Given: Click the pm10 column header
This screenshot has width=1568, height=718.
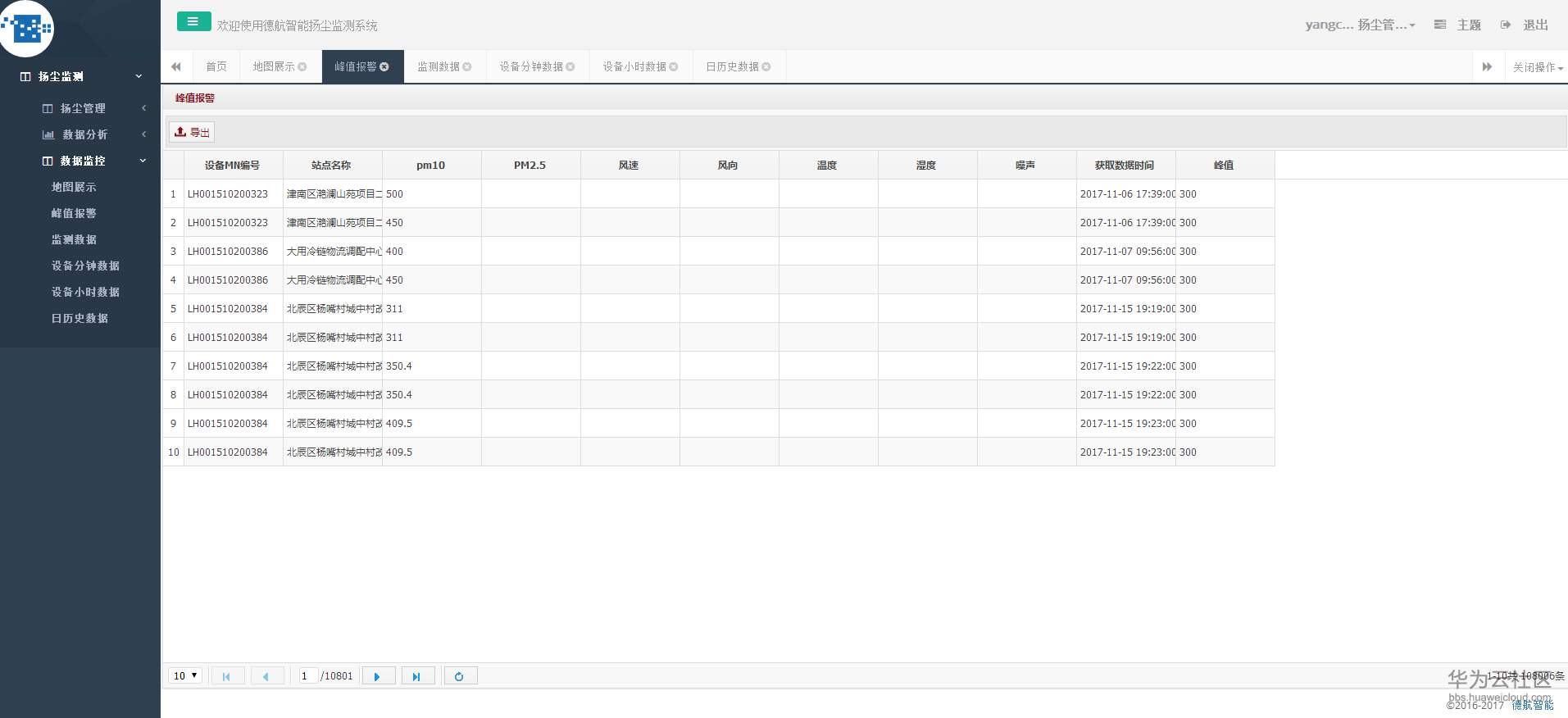Looking at the screenshot, I should [431, 165].
